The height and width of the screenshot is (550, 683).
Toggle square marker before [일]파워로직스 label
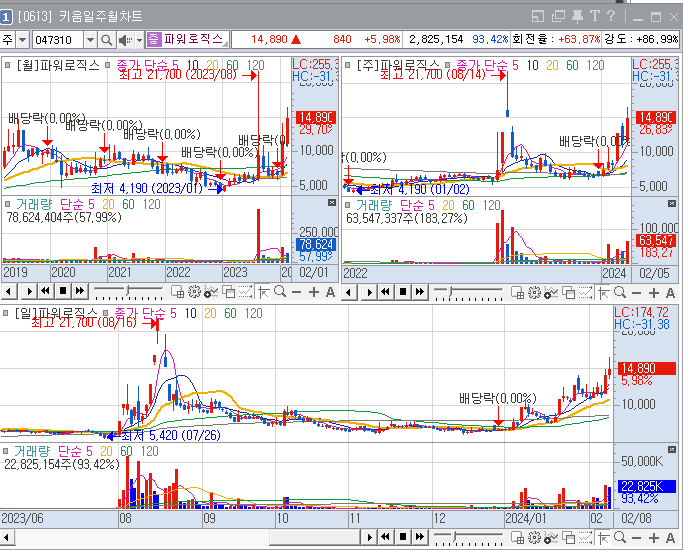[x=6, y=313]
